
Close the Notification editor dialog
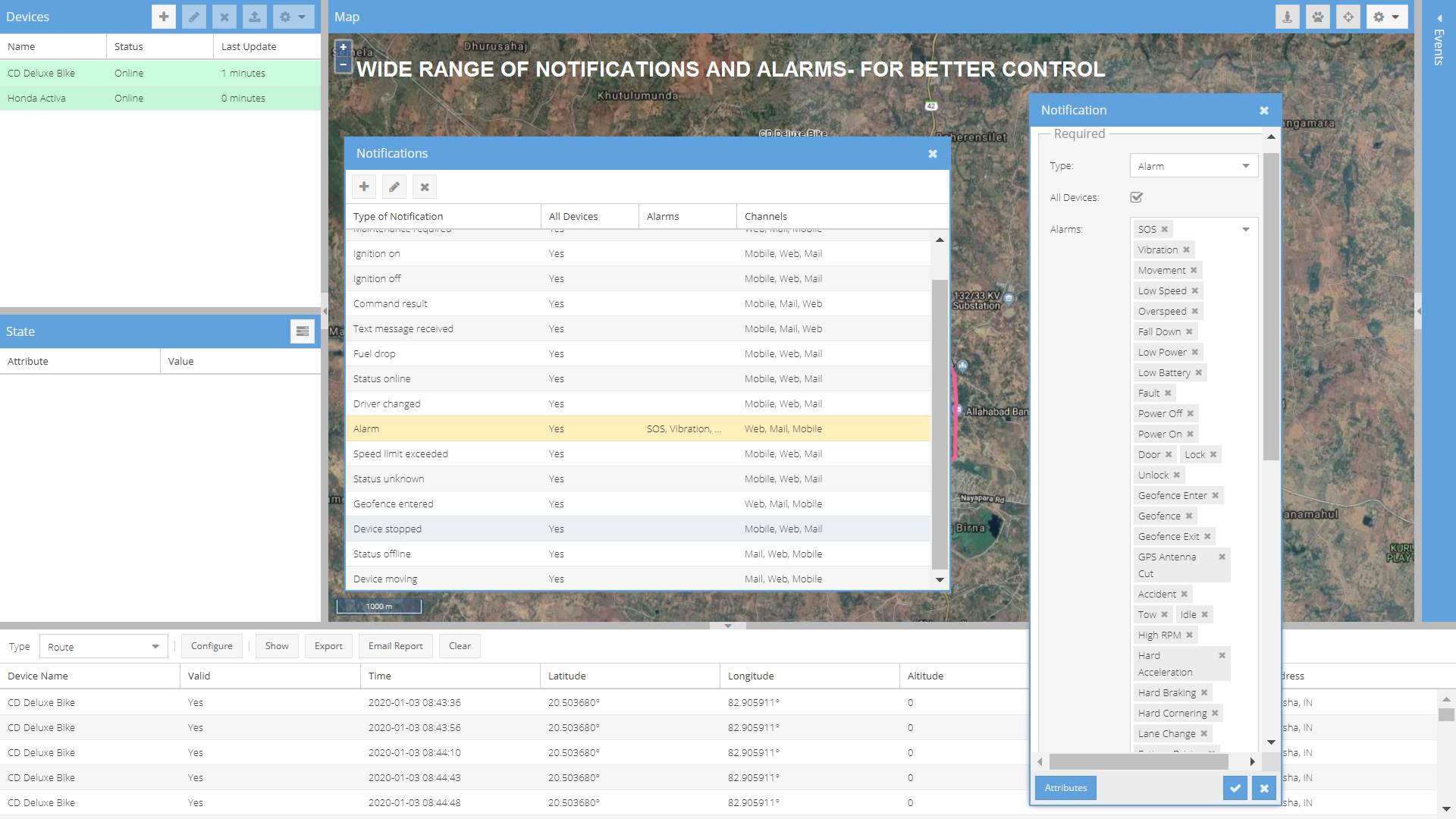click(1264, 111)
